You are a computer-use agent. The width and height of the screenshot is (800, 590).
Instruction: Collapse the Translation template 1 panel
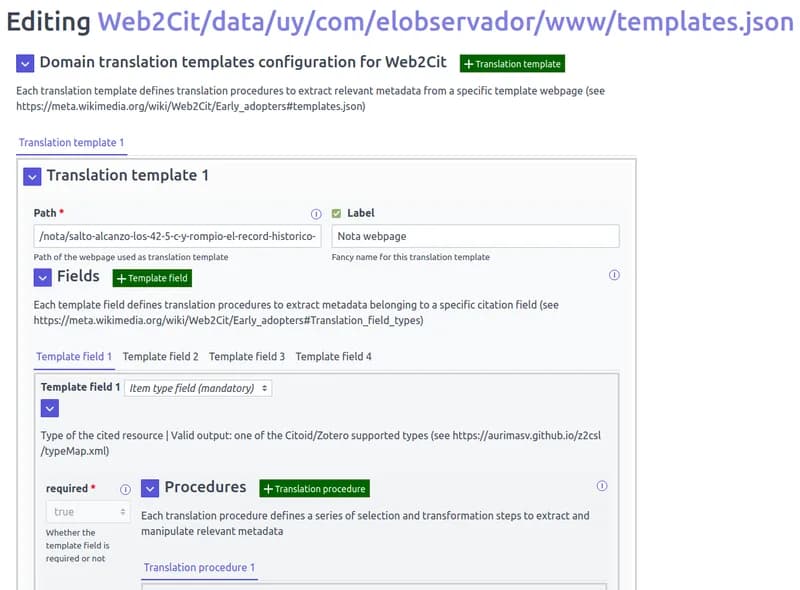(32, 177)
